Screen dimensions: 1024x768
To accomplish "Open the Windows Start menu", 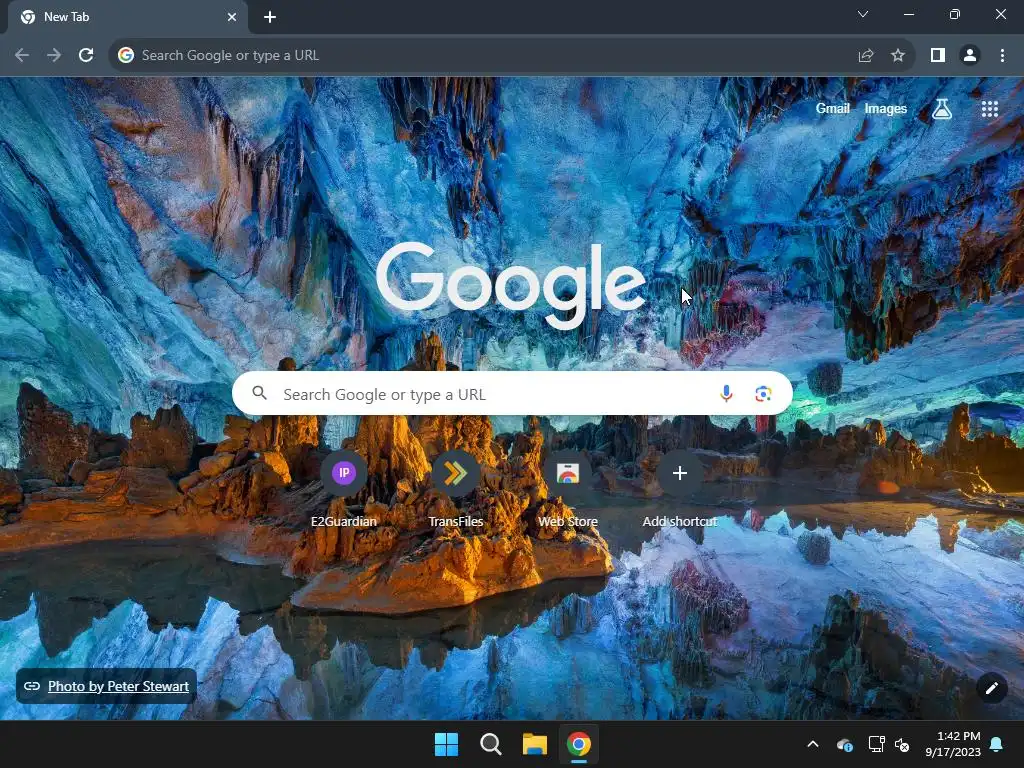I will tap(447, 744).
